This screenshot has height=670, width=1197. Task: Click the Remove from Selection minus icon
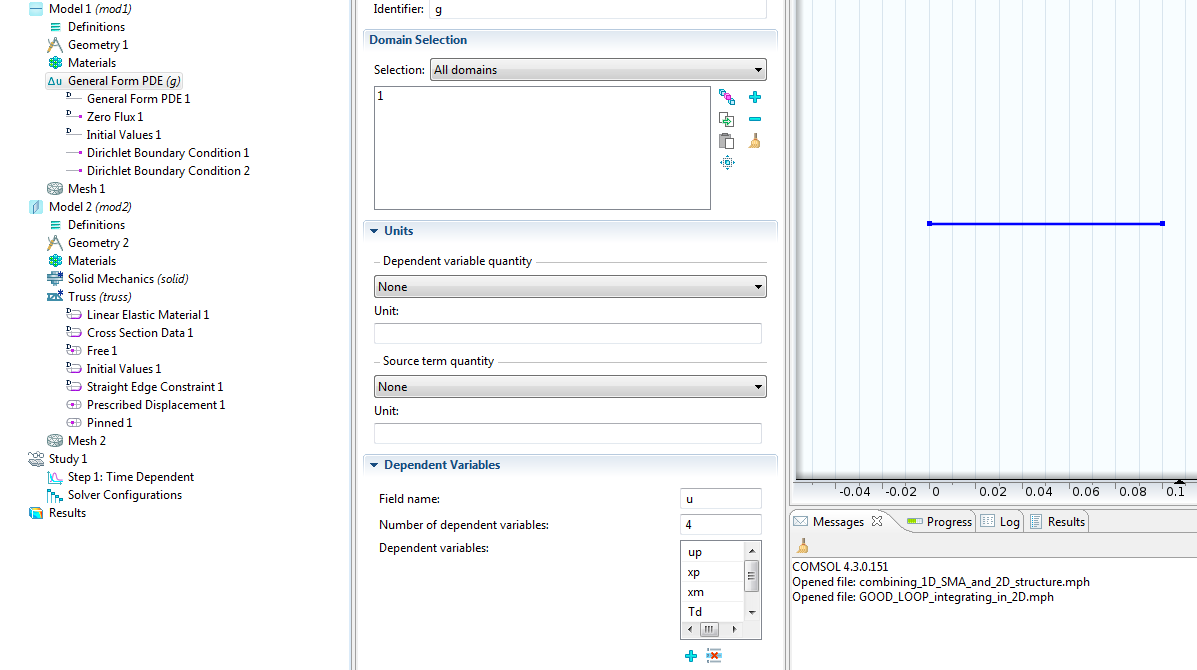[755, 119]
